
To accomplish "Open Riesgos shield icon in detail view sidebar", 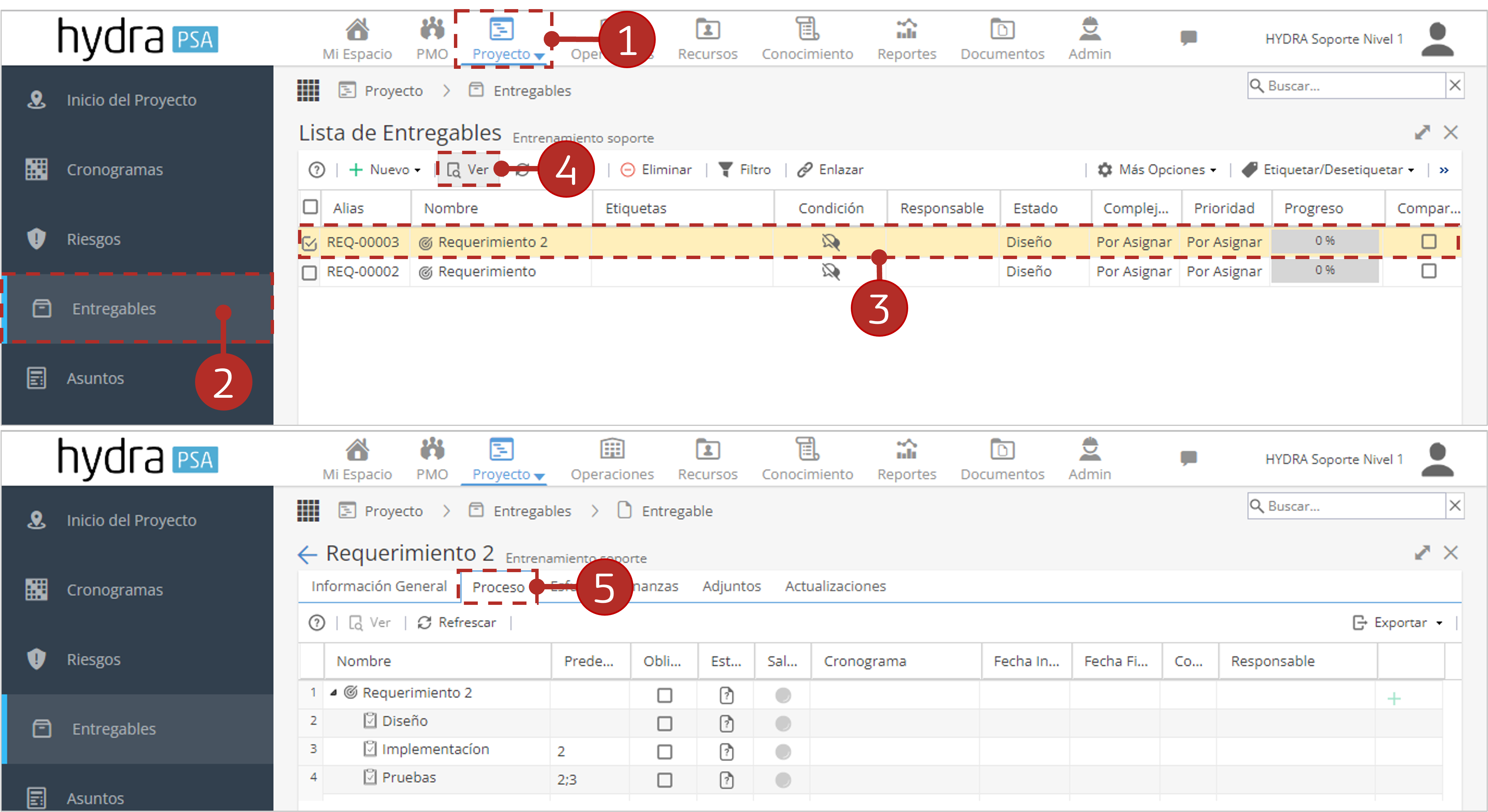I will point(36,659).
